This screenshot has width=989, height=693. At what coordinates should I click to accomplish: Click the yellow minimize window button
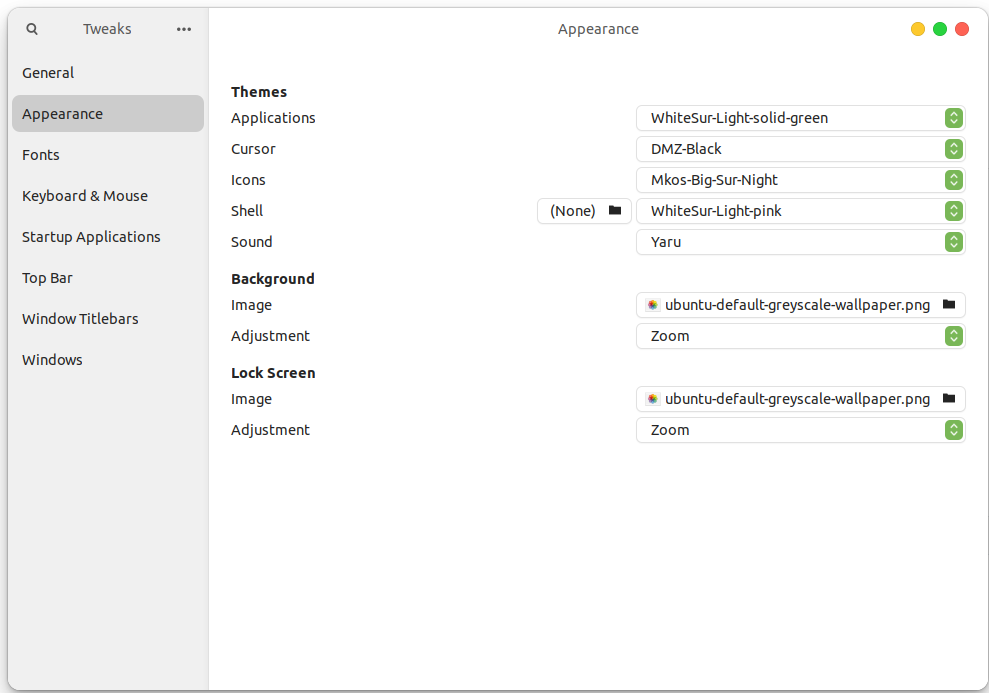tap(918, 29)
